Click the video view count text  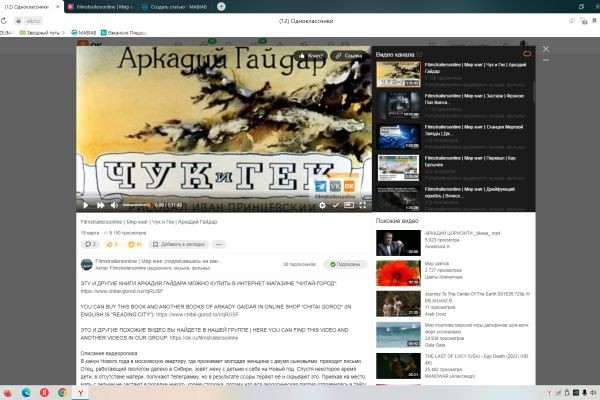(x=125, y=233)
